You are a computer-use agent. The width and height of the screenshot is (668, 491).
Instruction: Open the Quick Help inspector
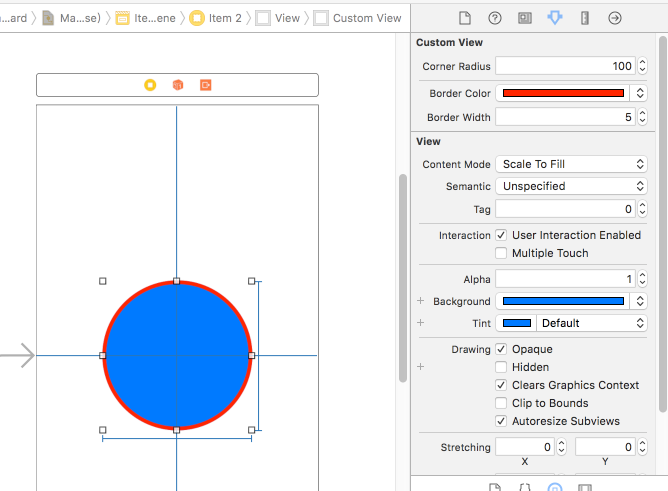pyautogui.click(x=495, y=18)
